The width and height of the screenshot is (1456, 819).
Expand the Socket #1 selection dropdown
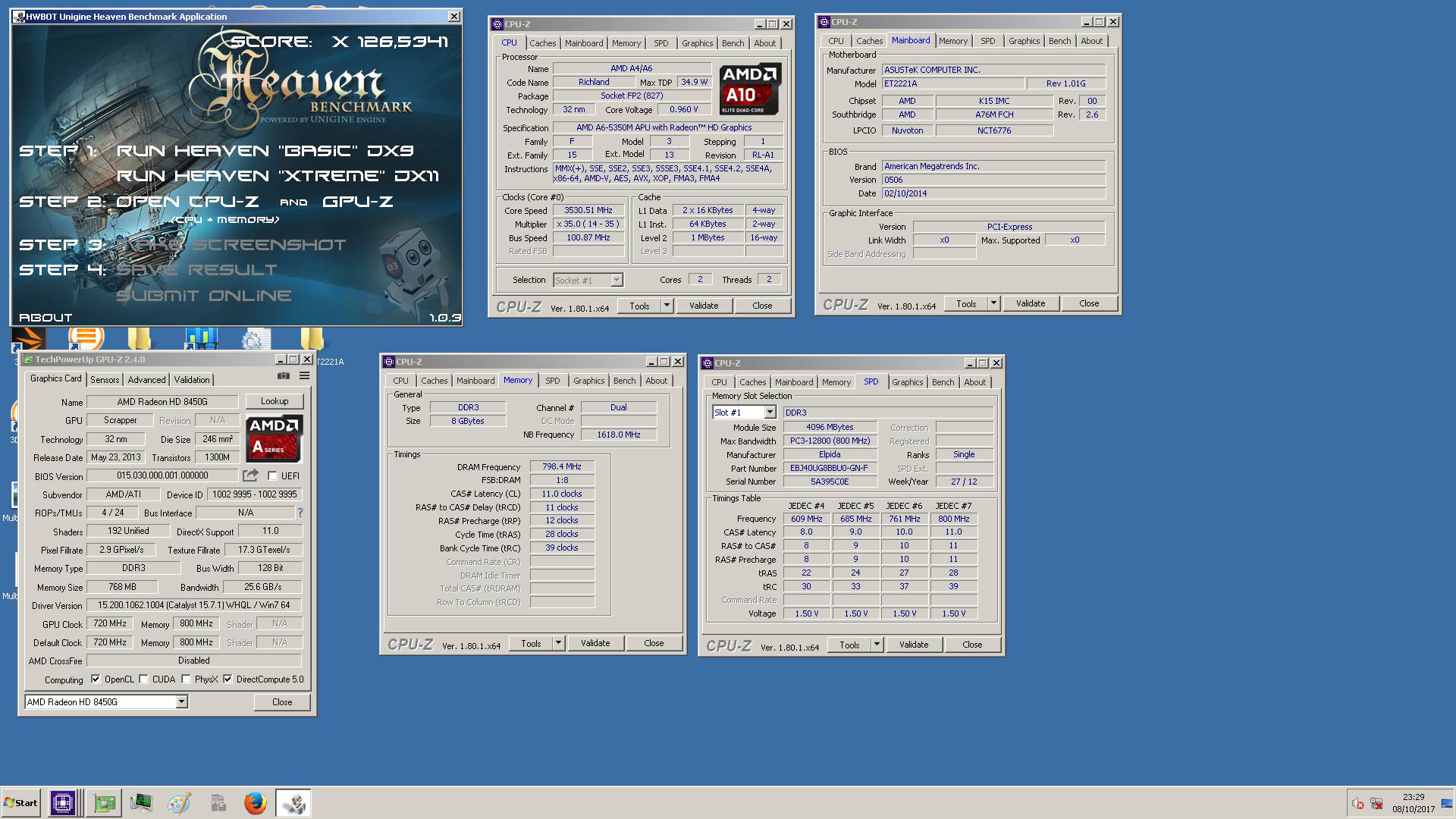point(617,281)
